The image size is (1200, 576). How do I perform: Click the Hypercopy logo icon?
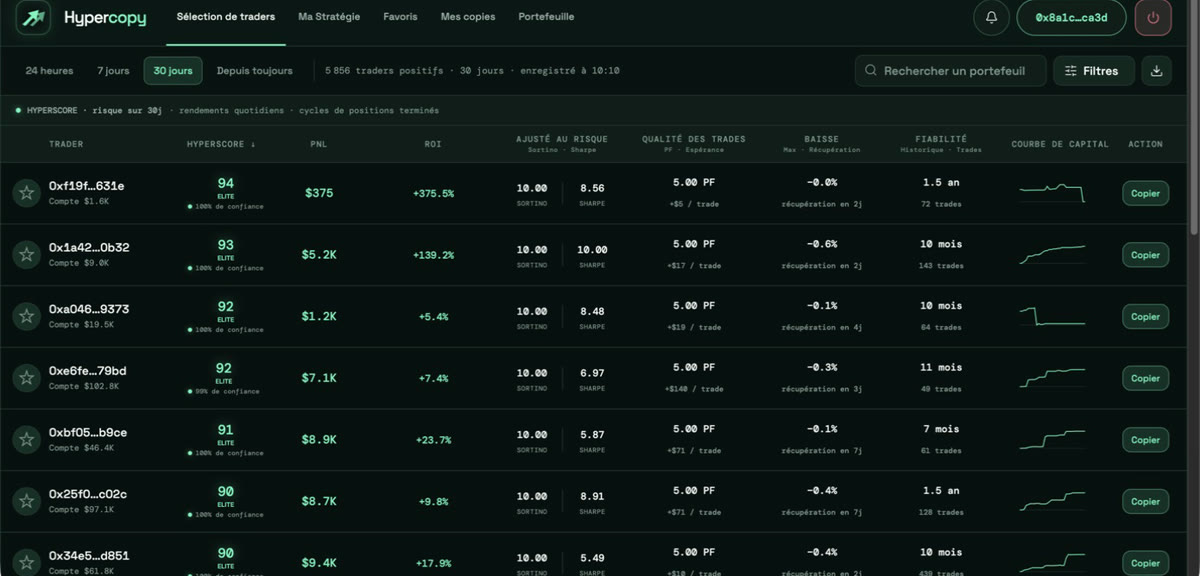[34, 18]
